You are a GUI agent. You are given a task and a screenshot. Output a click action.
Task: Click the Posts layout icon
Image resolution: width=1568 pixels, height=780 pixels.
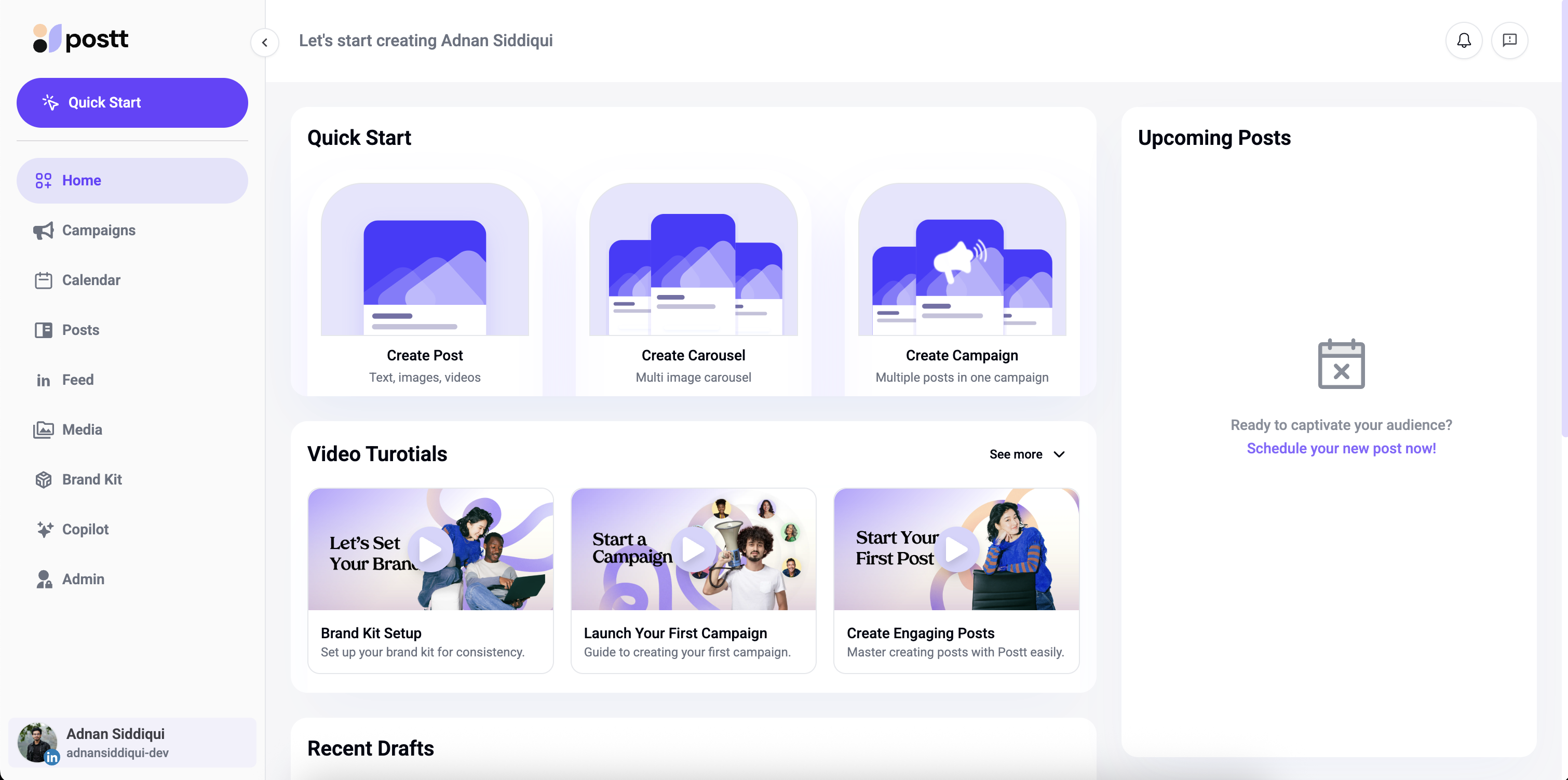coord(43,330)
